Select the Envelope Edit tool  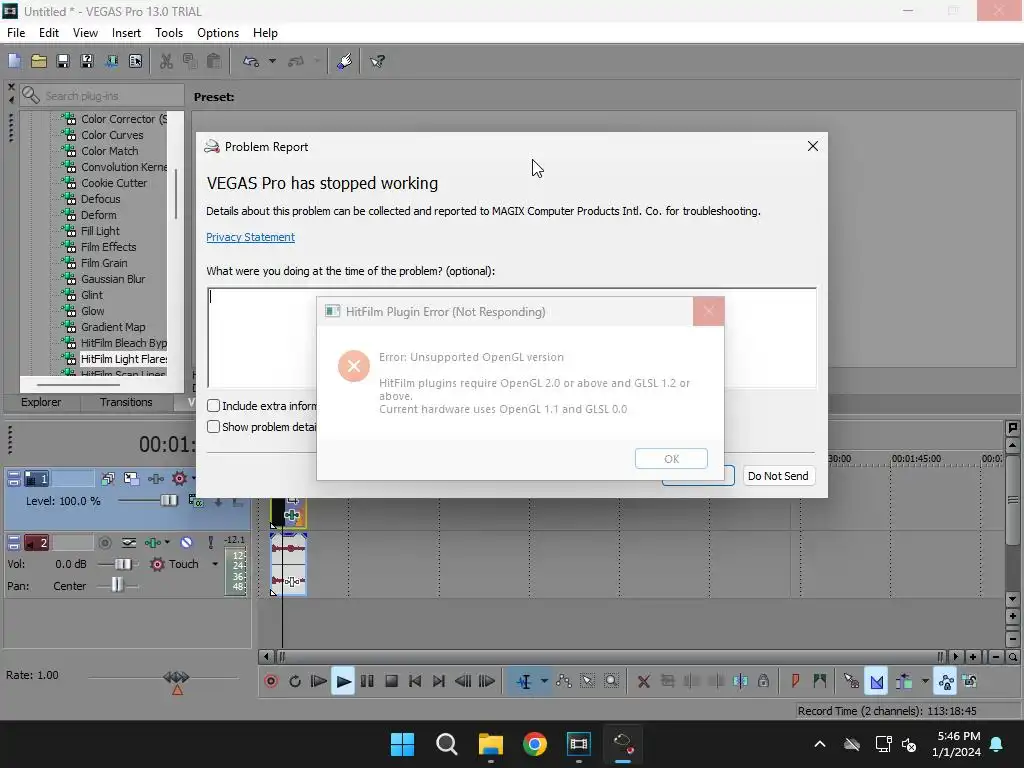(x=564, y=681)
